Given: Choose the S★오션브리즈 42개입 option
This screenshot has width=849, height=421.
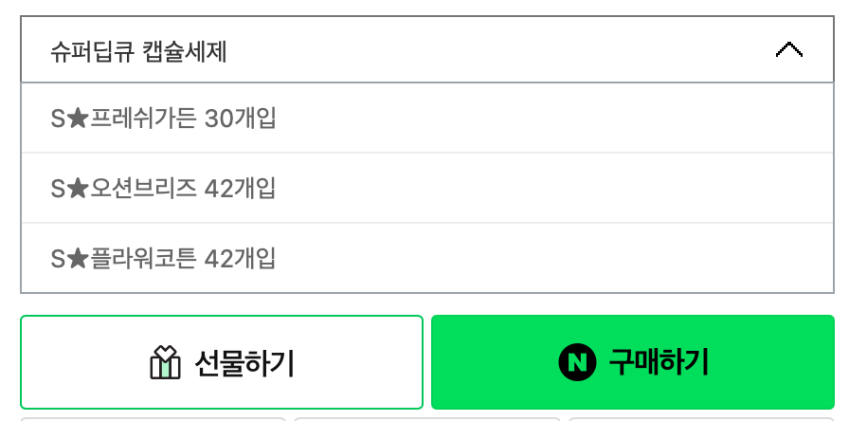Looking at the screenshot, I should (x=163, y=188).
